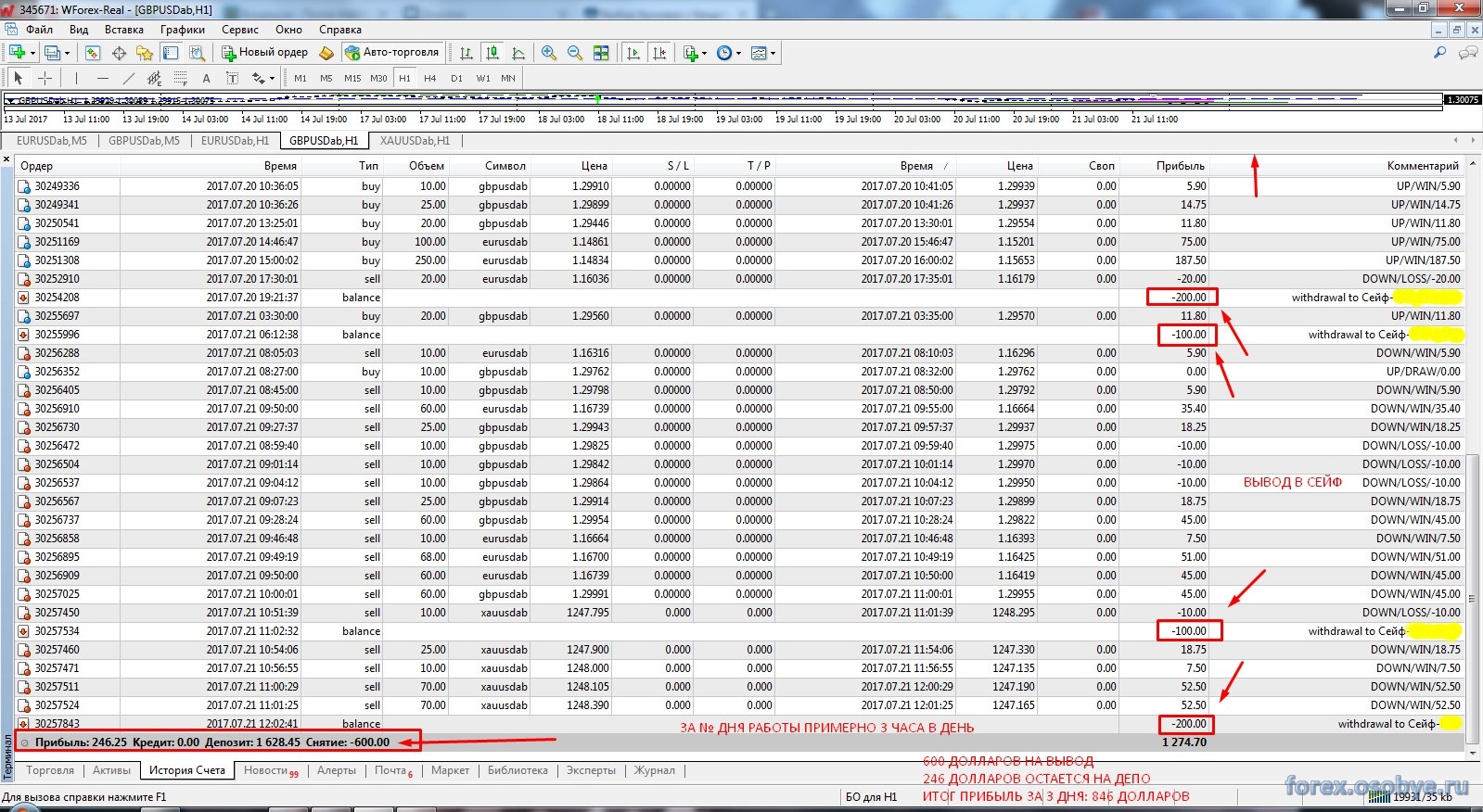This screenshot has height=812, width=1483.
Task: Toggle chart auto scroll
Action: pos(633,53)
